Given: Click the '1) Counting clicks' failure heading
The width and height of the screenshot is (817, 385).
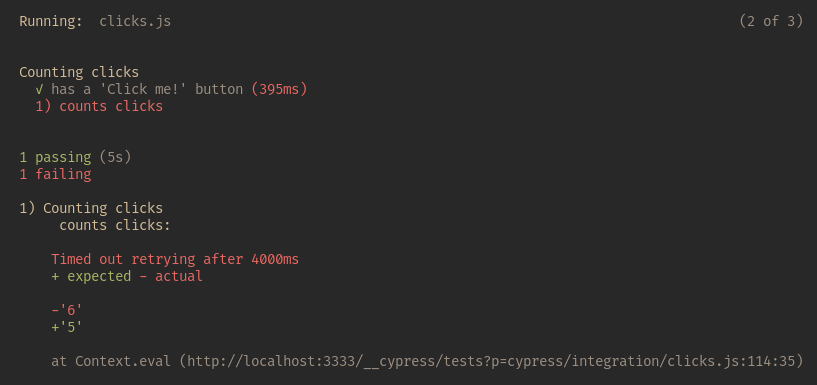Looking at the screenshot, I should coord(91,208).
